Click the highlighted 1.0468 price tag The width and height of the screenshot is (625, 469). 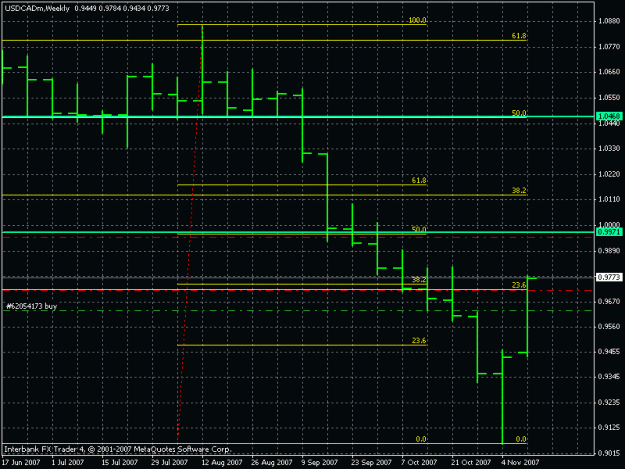tap(609, 116)
